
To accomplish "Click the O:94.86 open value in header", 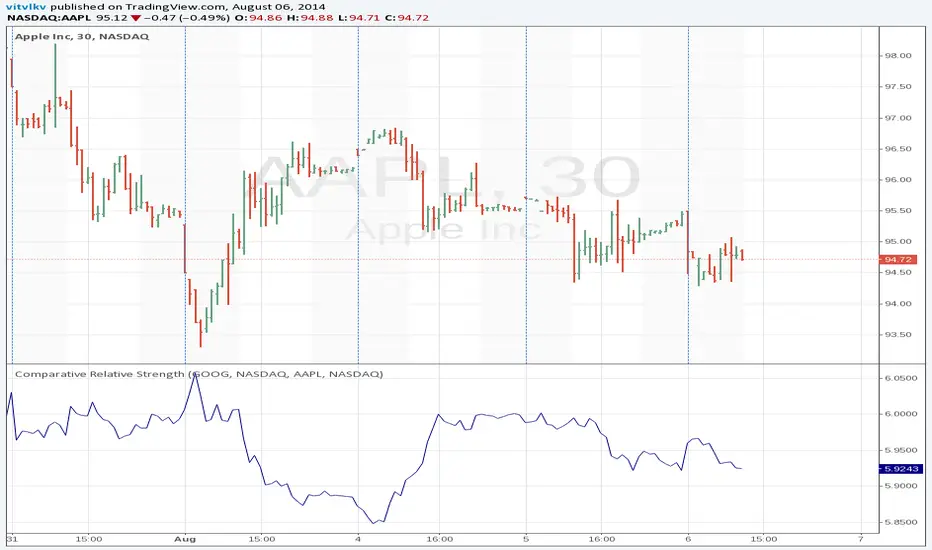I will point(259,18).
